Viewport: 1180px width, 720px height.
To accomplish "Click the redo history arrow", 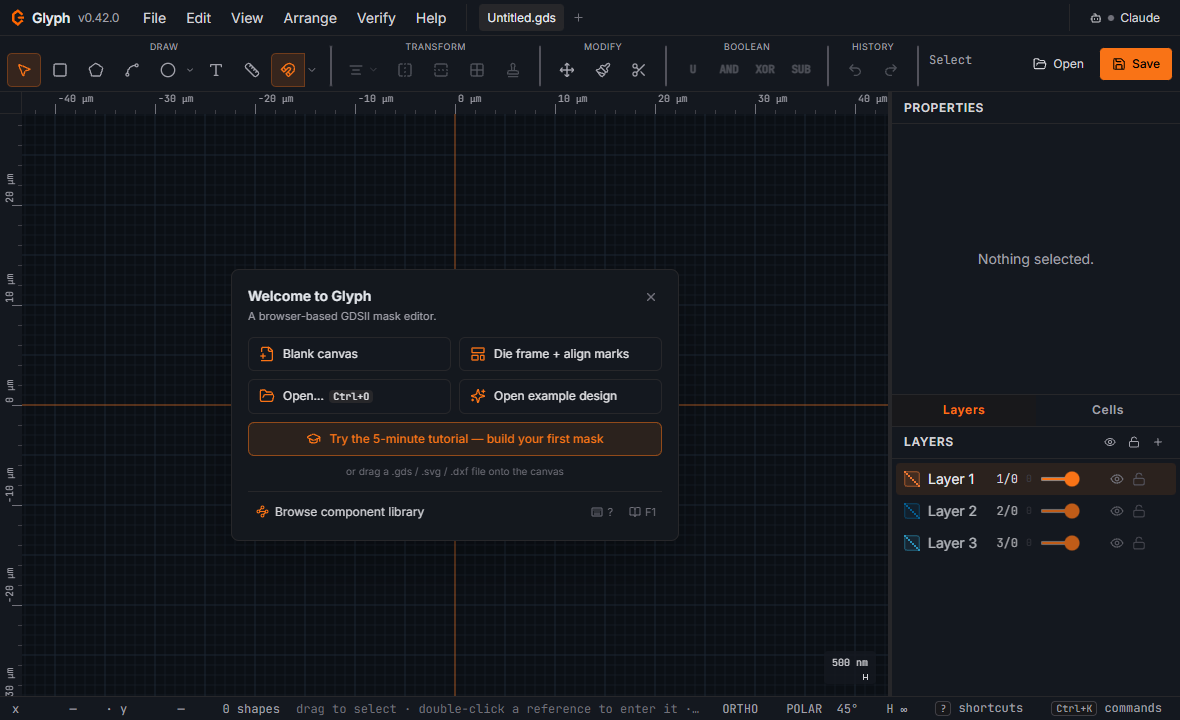I will (x=891, y=70).
